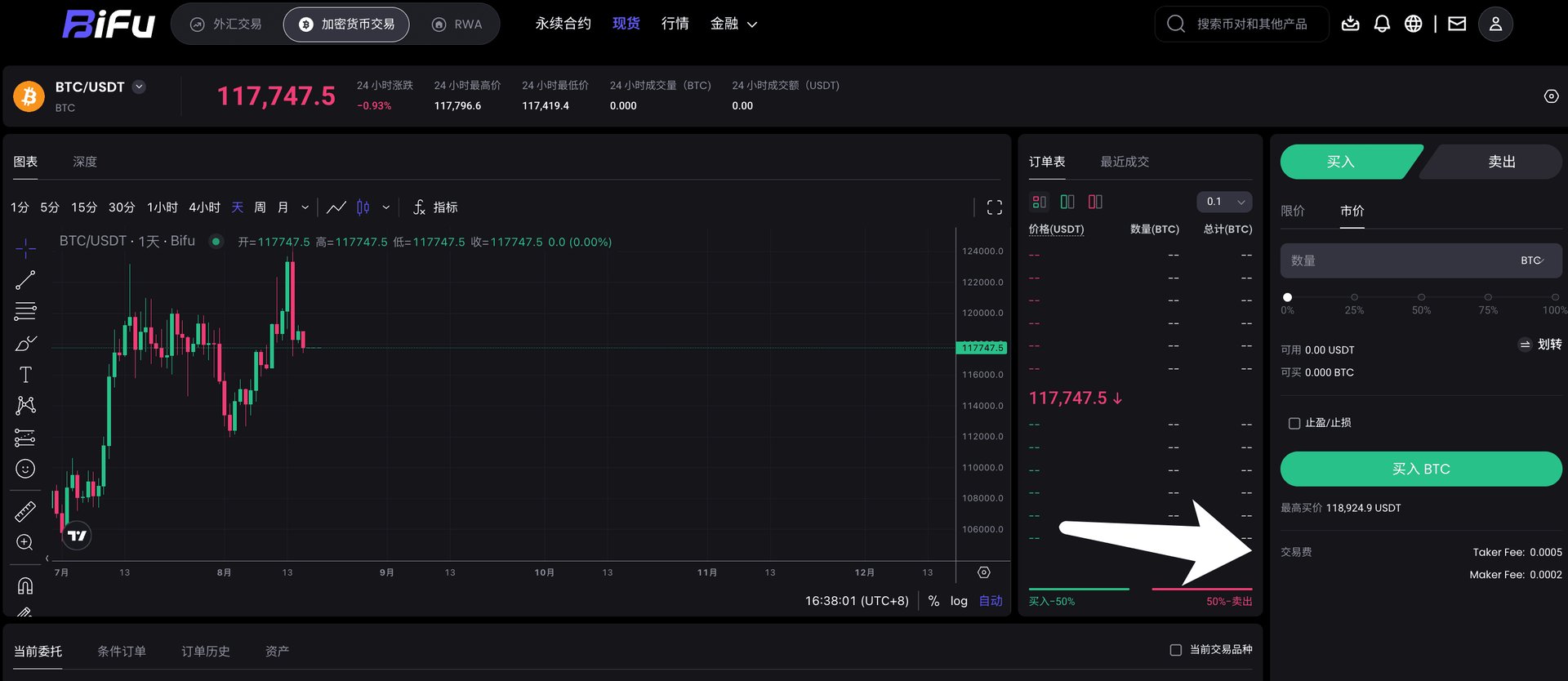Open the emoji sticker tool
This screenshot has width=1568, height=681.
[x=25, y=469]
